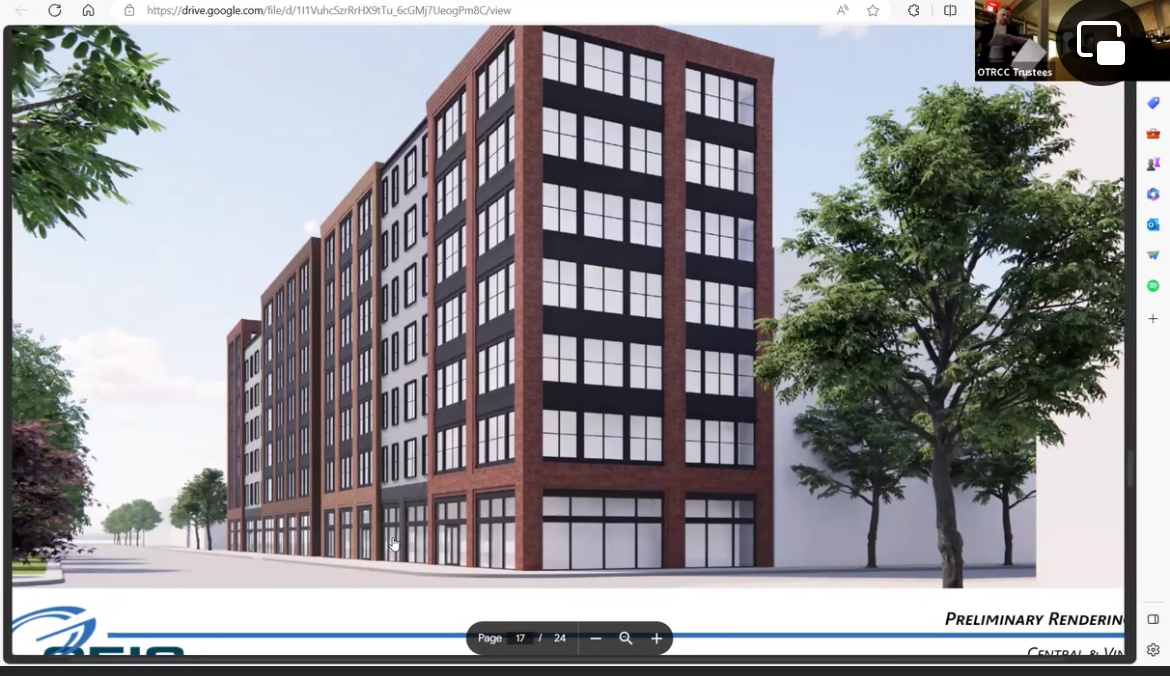The image size is (1170, 676).
Task: View site information lock icon
Action: (x=129, y=10)
